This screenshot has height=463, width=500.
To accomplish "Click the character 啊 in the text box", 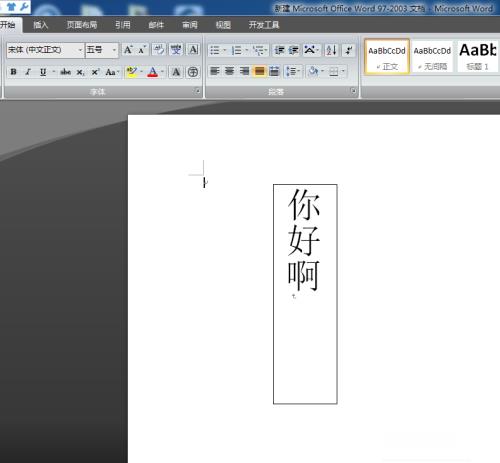I will 304,276.
